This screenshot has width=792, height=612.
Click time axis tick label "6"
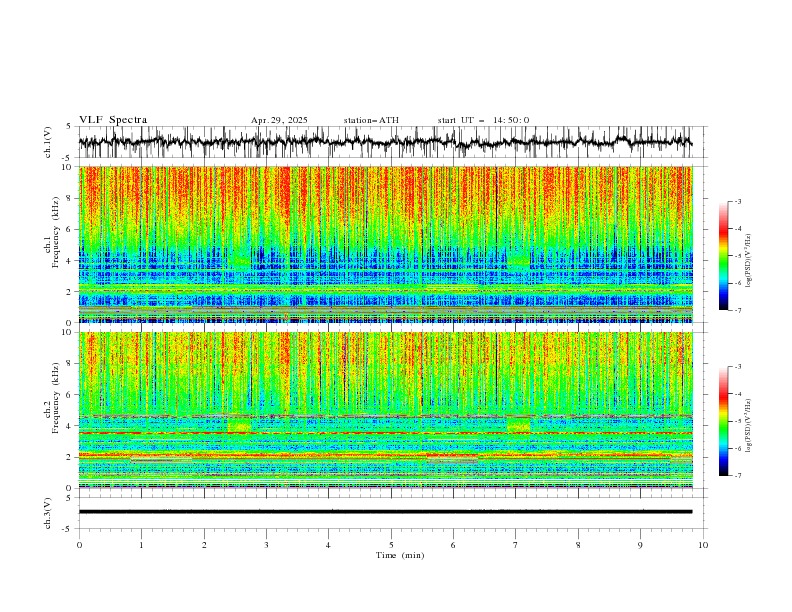(x=454, y=545)
